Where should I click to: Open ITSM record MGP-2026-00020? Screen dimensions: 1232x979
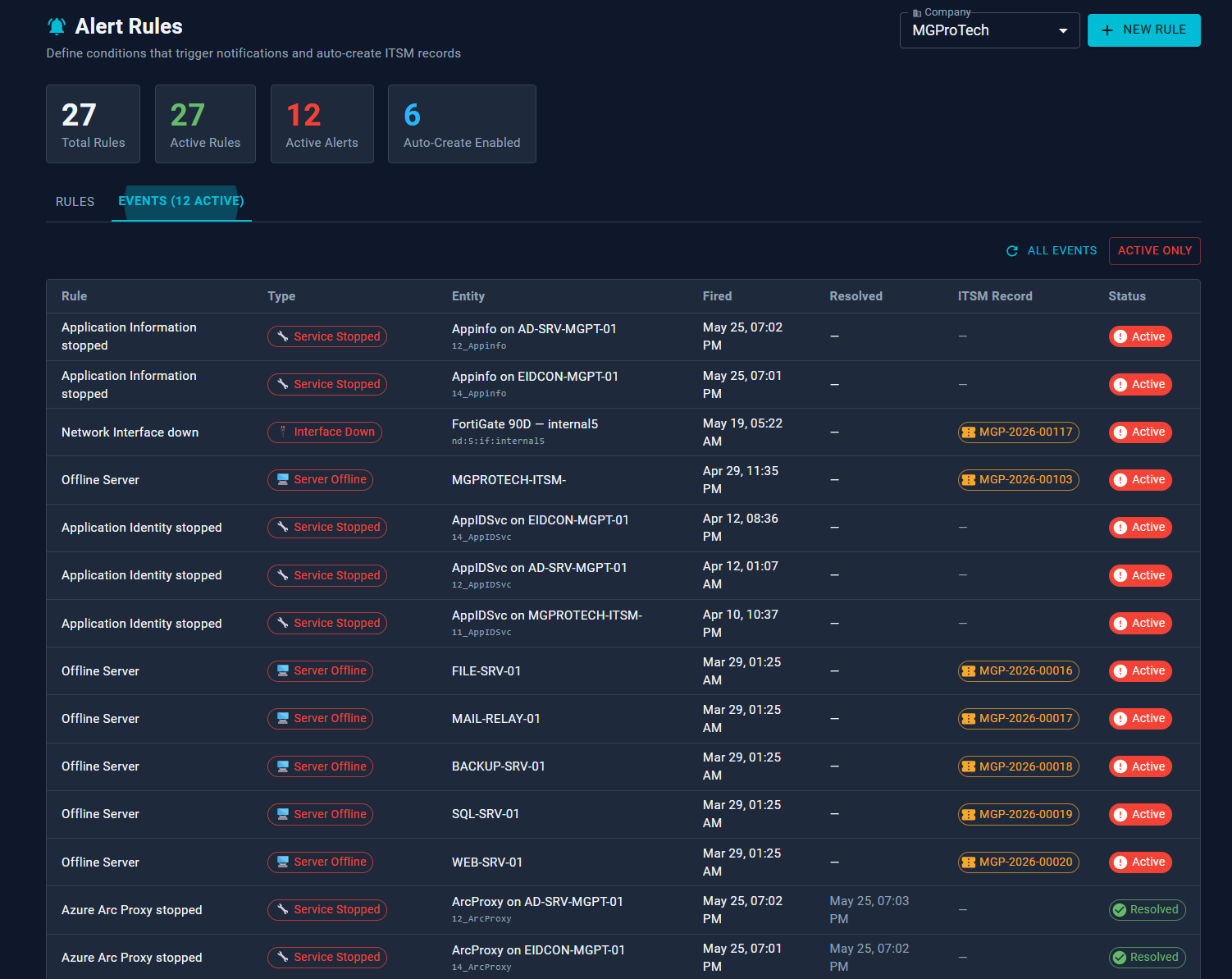coord(1018,862)
